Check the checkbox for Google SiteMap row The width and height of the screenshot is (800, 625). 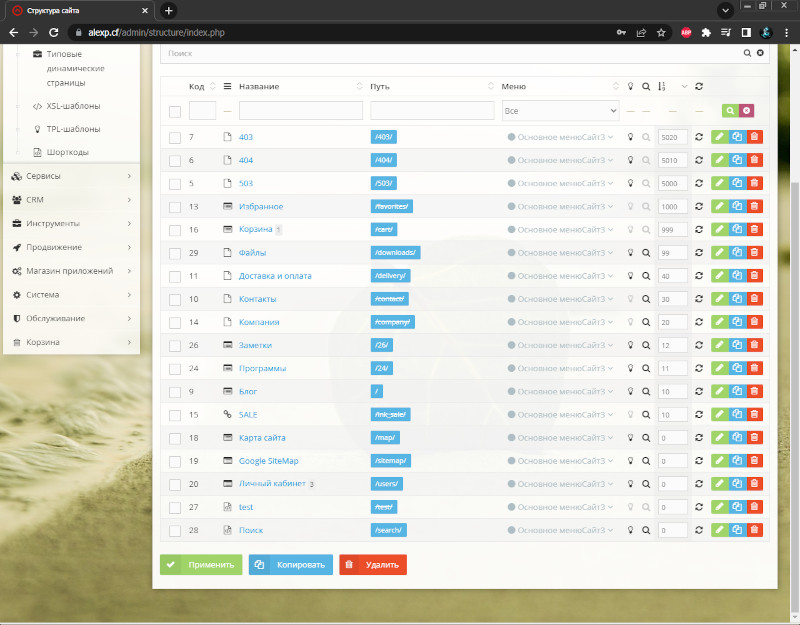point(175,462)
